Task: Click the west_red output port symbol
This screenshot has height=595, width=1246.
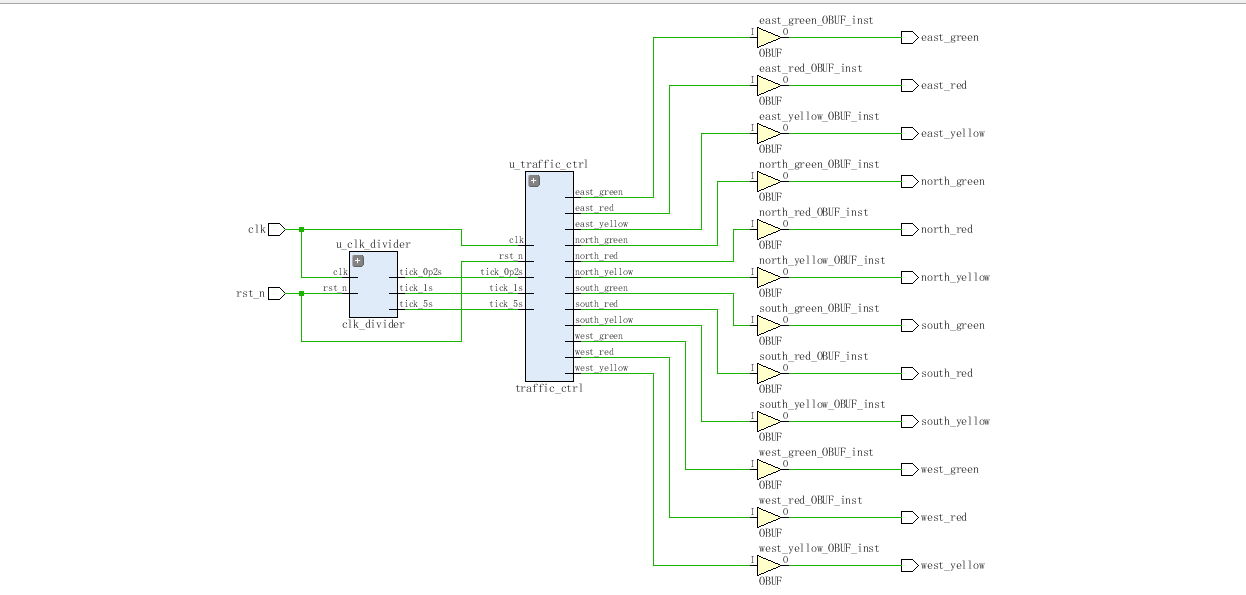Action: click(909, 518)
